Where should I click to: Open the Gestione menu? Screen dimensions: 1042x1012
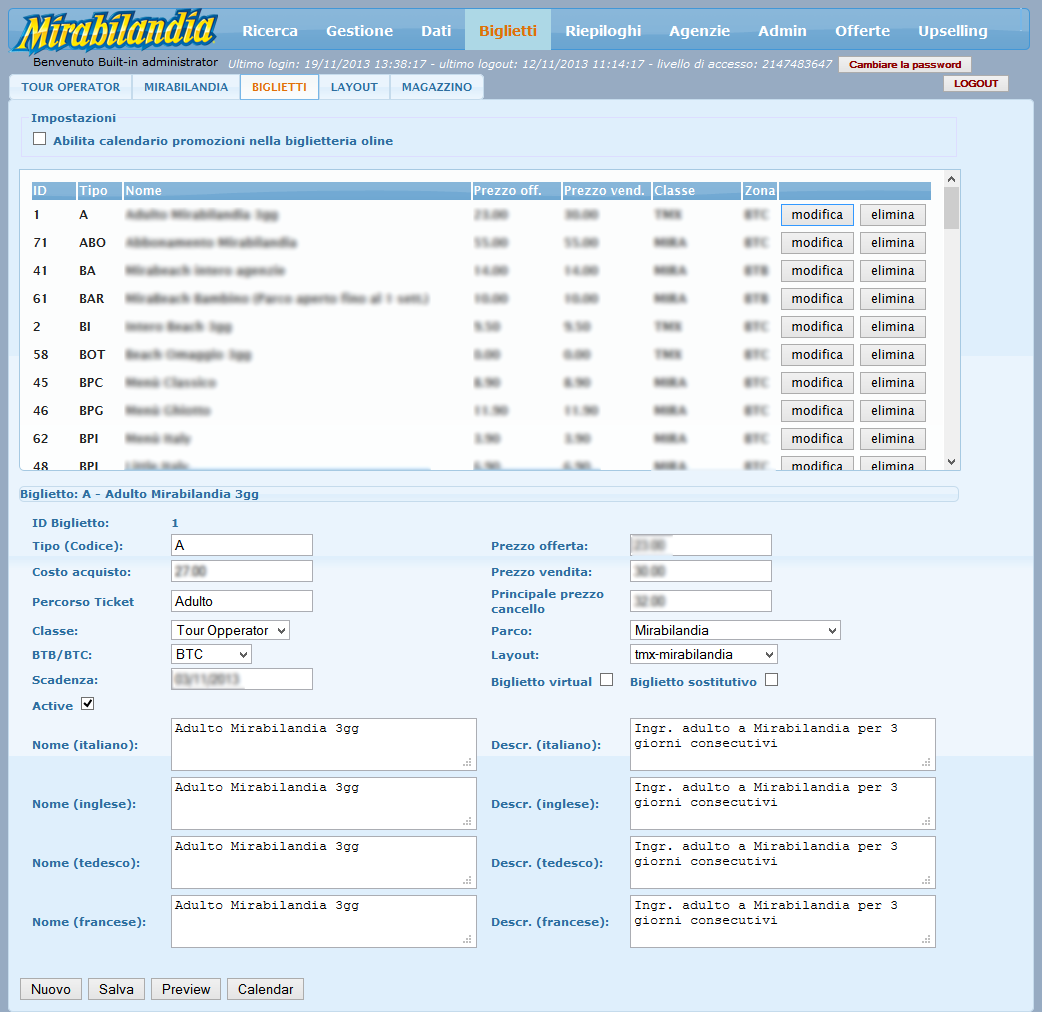point(360,31)
